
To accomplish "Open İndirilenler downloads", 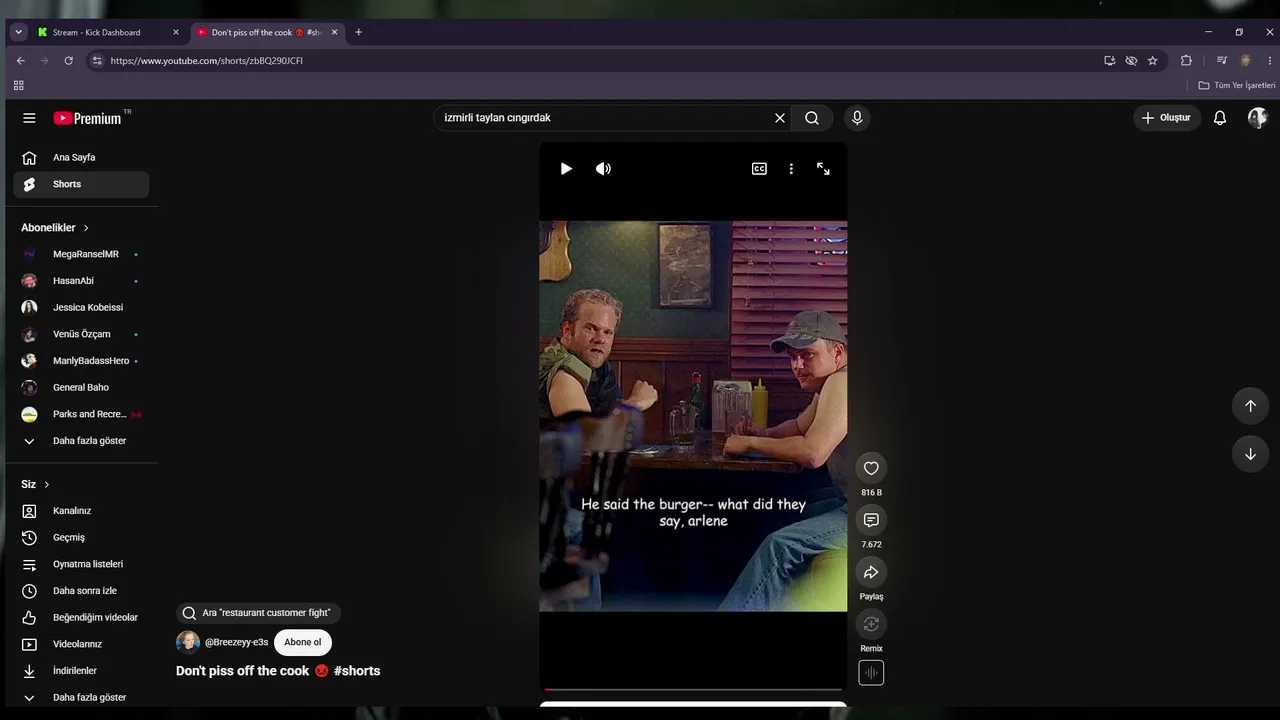I will coord(81,671).
